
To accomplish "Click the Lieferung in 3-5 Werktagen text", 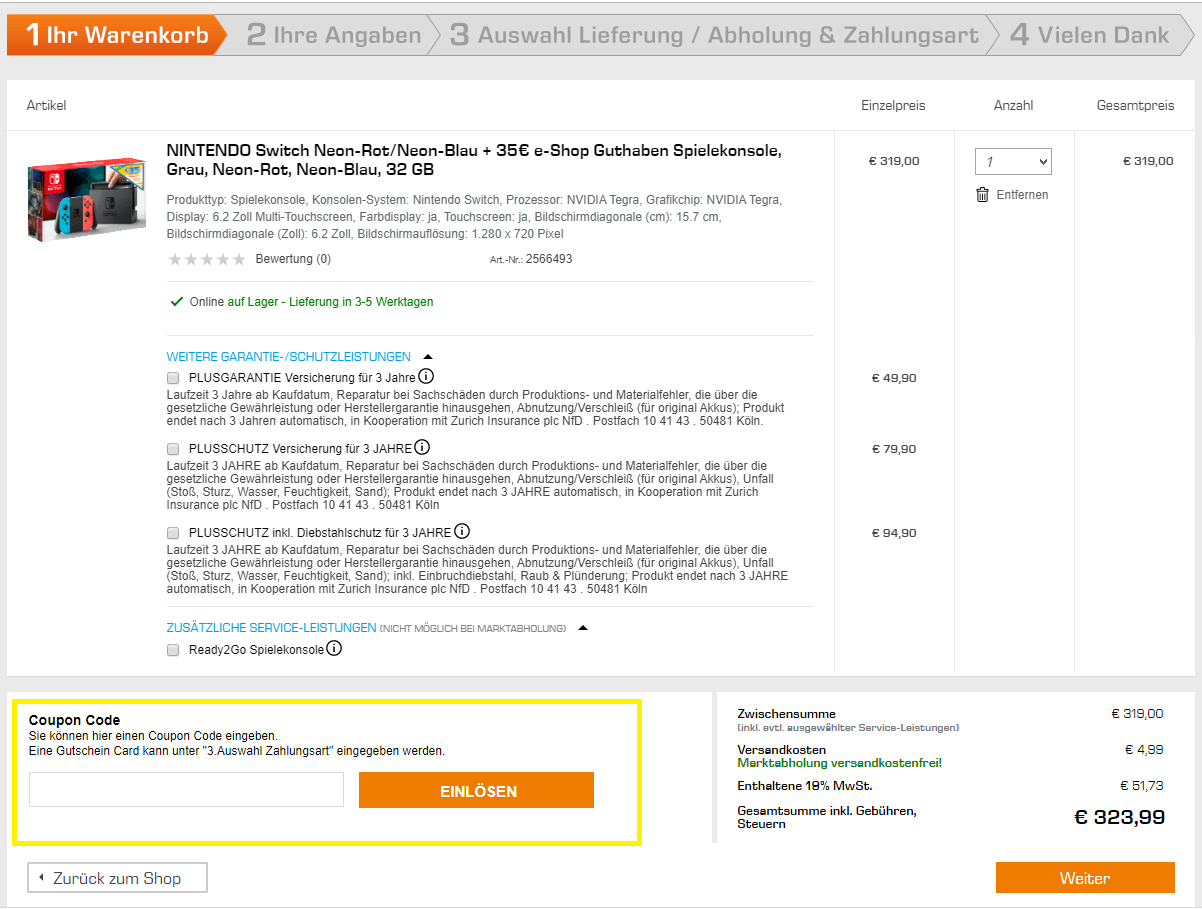I will 362,301.
